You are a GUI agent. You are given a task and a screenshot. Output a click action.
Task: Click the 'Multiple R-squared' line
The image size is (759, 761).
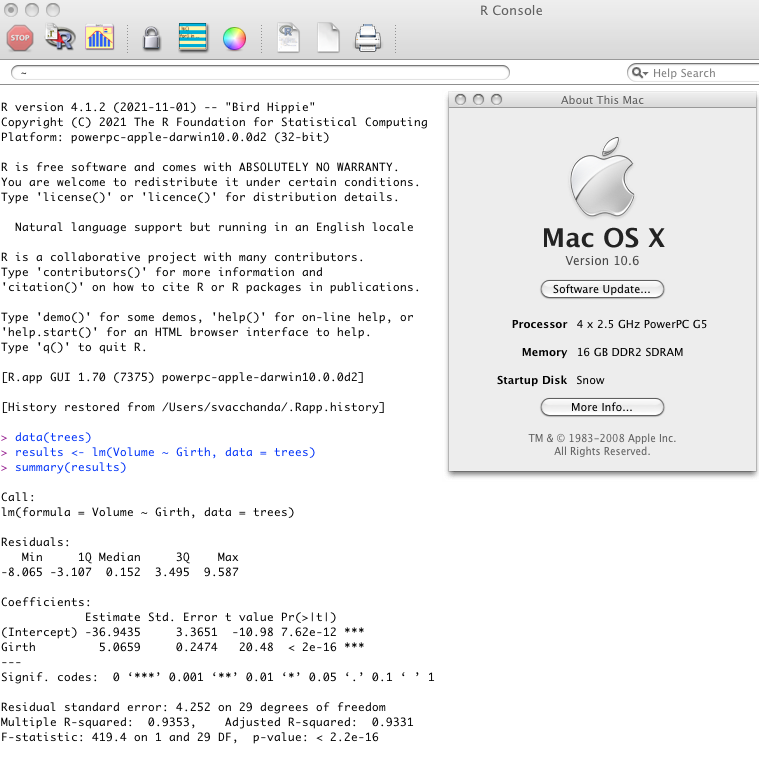[207, 722]
